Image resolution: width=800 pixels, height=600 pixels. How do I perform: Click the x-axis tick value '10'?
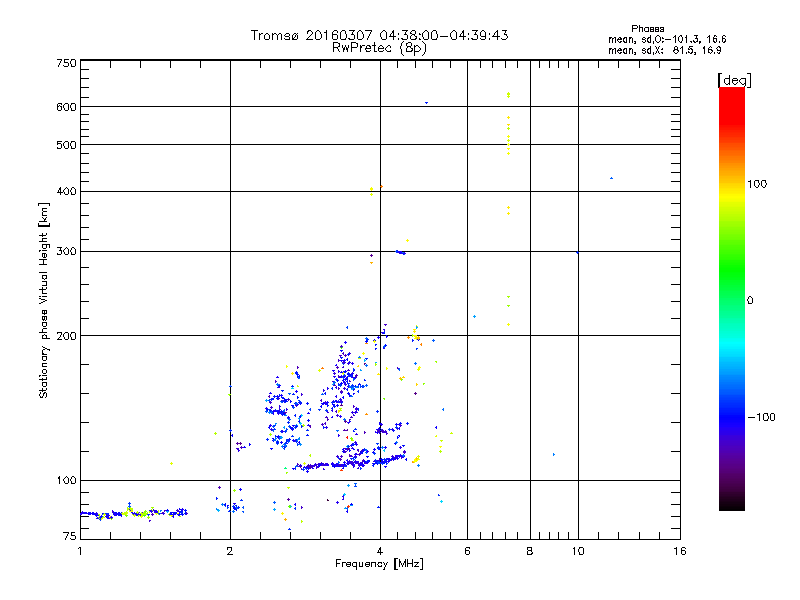[578, 551]
